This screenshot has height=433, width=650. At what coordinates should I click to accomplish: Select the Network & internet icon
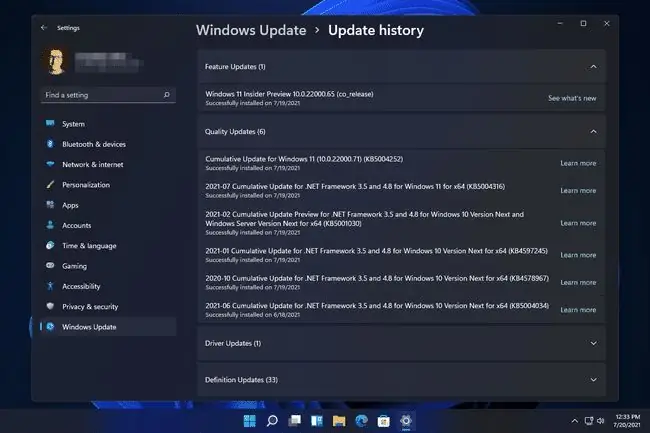(x=50, y=164)
